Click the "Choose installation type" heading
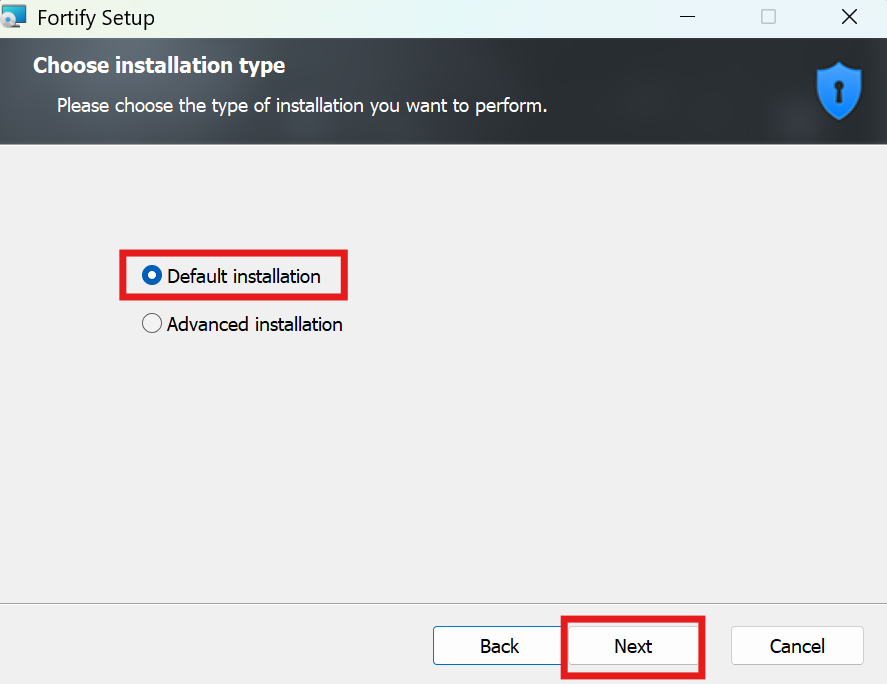This screenshot has height=684, width=887. pos(159,66)
